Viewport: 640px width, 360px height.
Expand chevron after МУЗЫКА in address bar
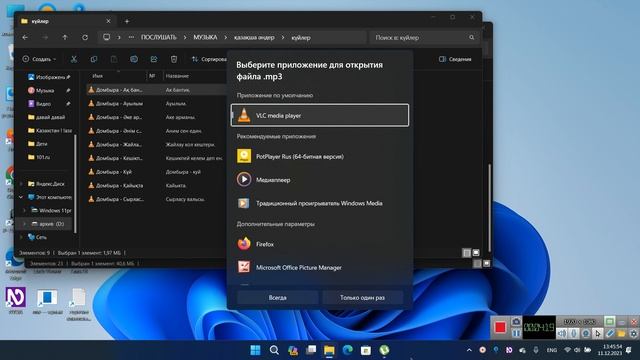225,38
